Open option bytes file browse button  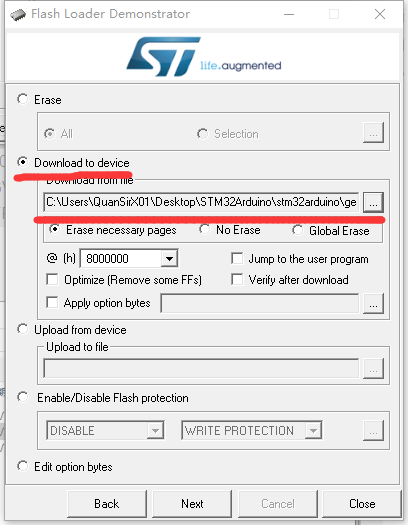point(373,304)
